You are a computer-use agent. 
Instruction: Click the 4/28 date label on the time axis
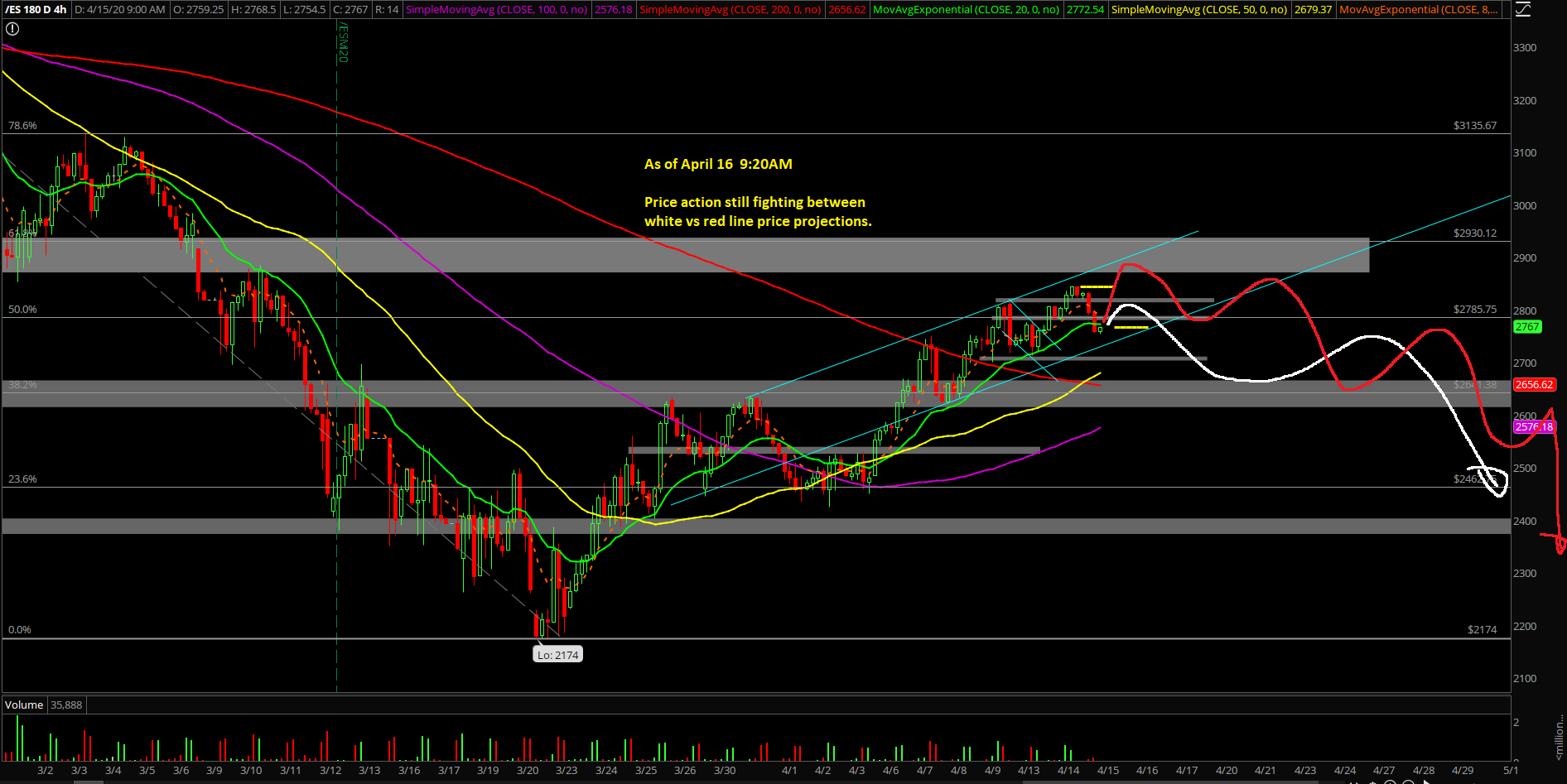click(1423, 770)
